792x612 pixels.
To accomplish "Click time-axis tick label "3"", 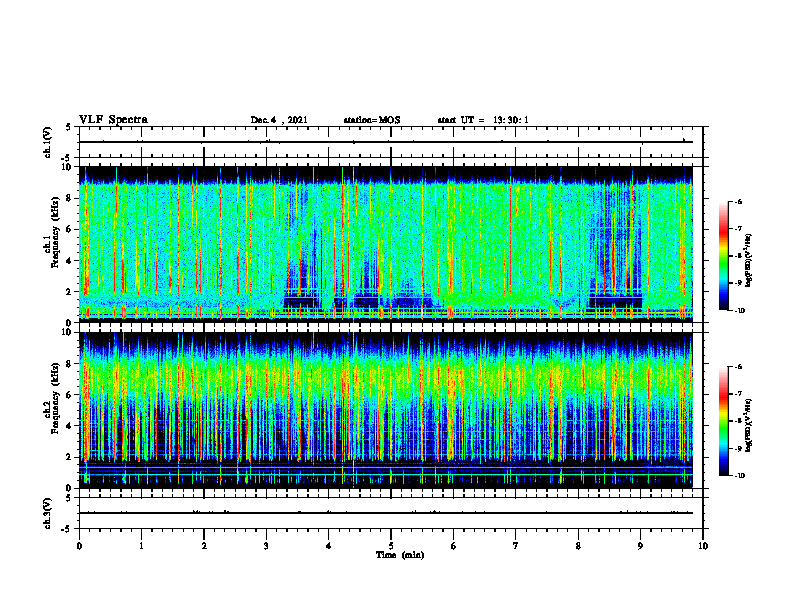I will pos(266,546).
